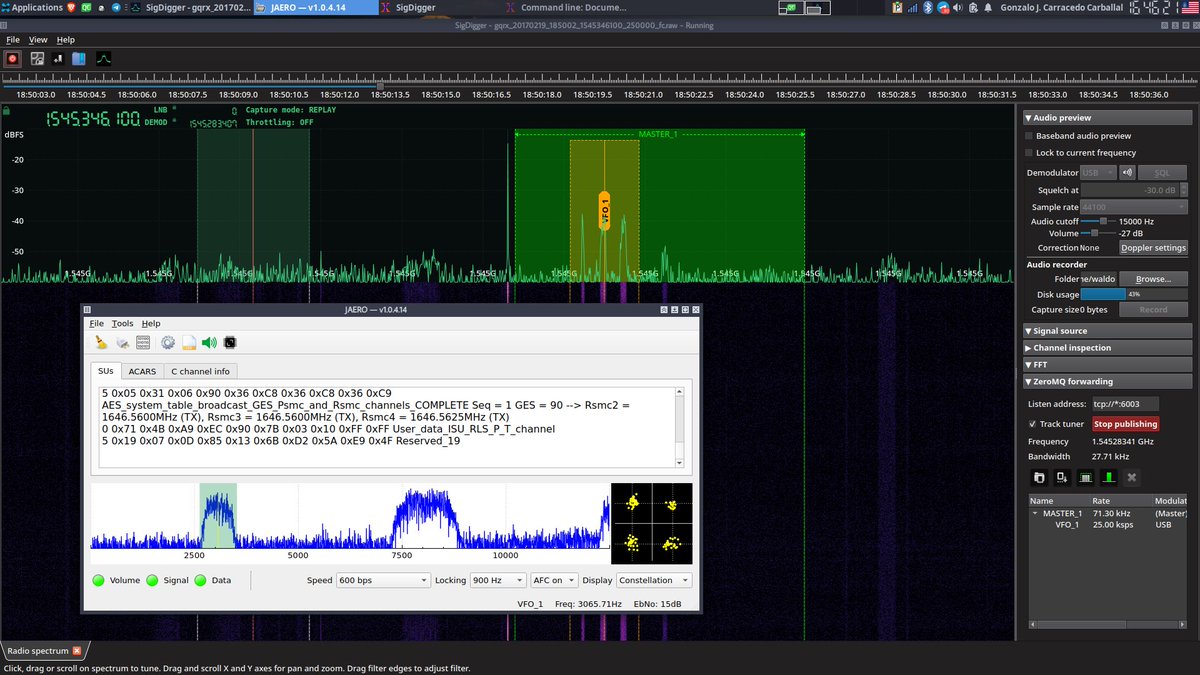Open the Telegram icon in top panel
Screen dimensions: 1200x675
coord(117,7)
